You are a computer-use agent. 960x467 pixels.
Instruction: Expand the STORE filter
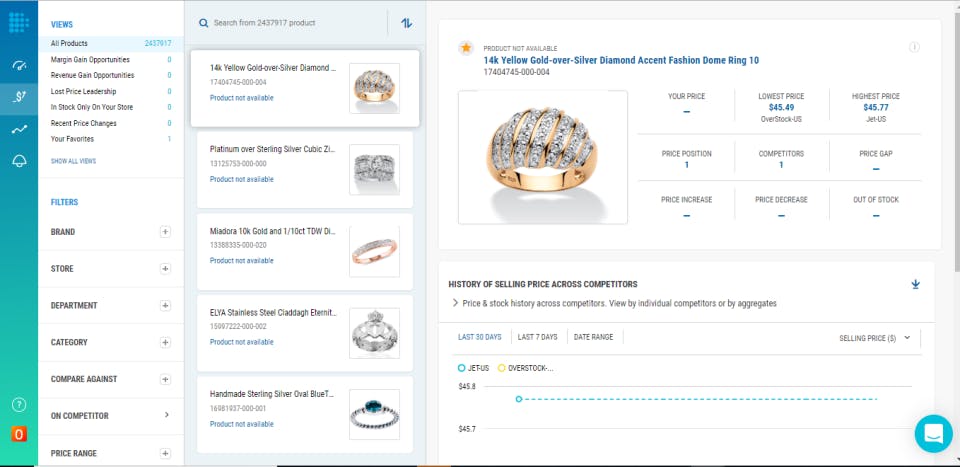(165, 269)
